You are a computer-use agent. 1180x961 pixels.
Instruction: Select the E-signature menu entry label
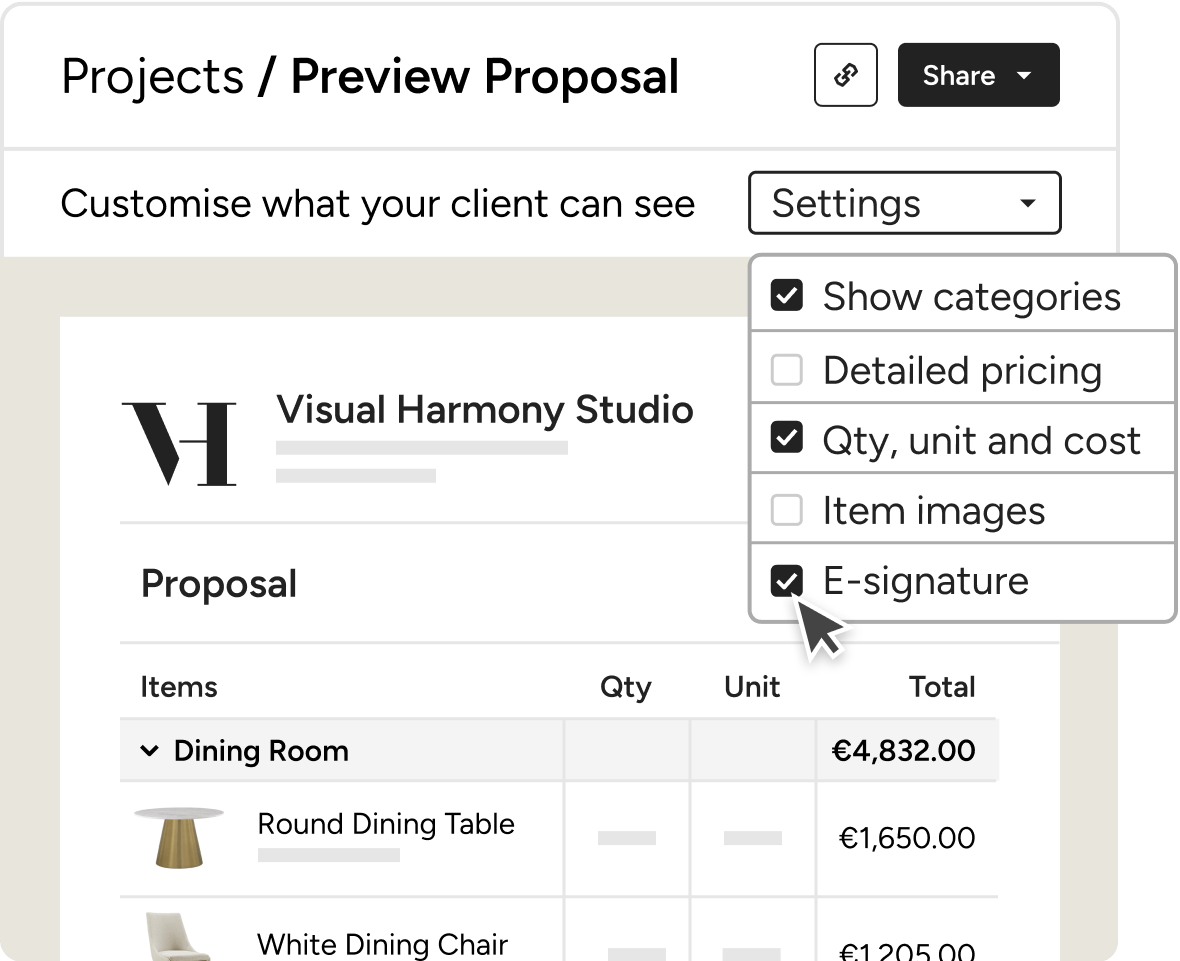point(926,581)
